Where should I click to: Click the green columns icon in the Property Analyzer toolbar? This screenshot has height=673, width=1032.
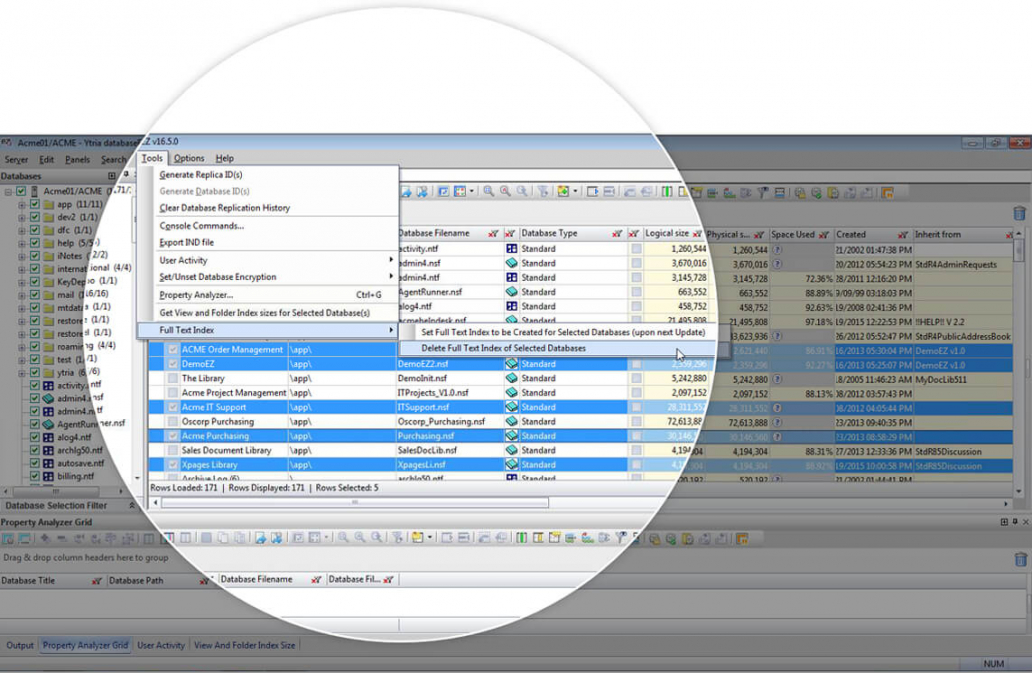(521, 537)
